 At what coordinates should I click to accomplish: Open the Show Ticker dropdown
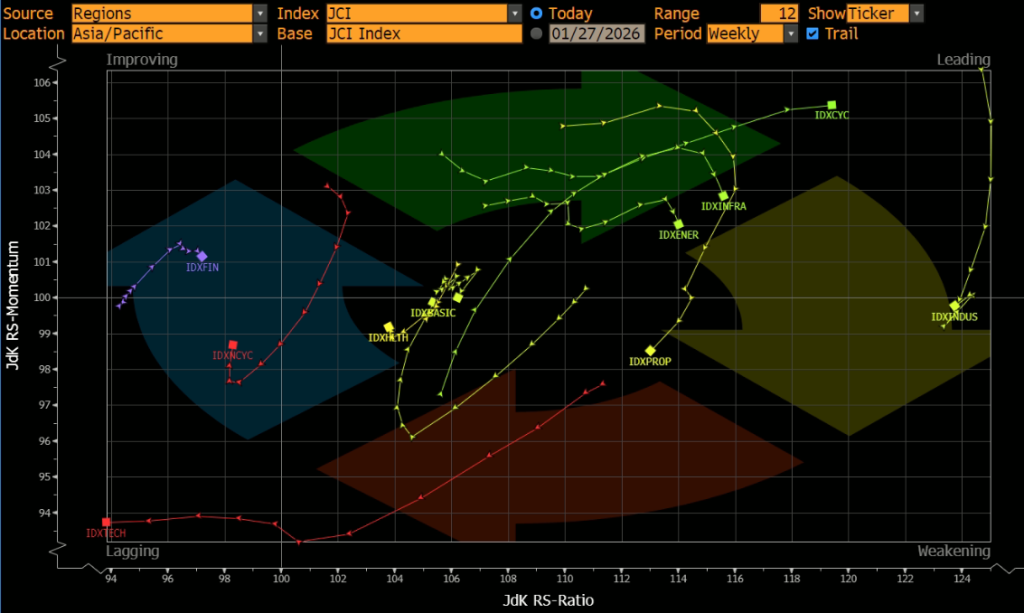[916, 14]
